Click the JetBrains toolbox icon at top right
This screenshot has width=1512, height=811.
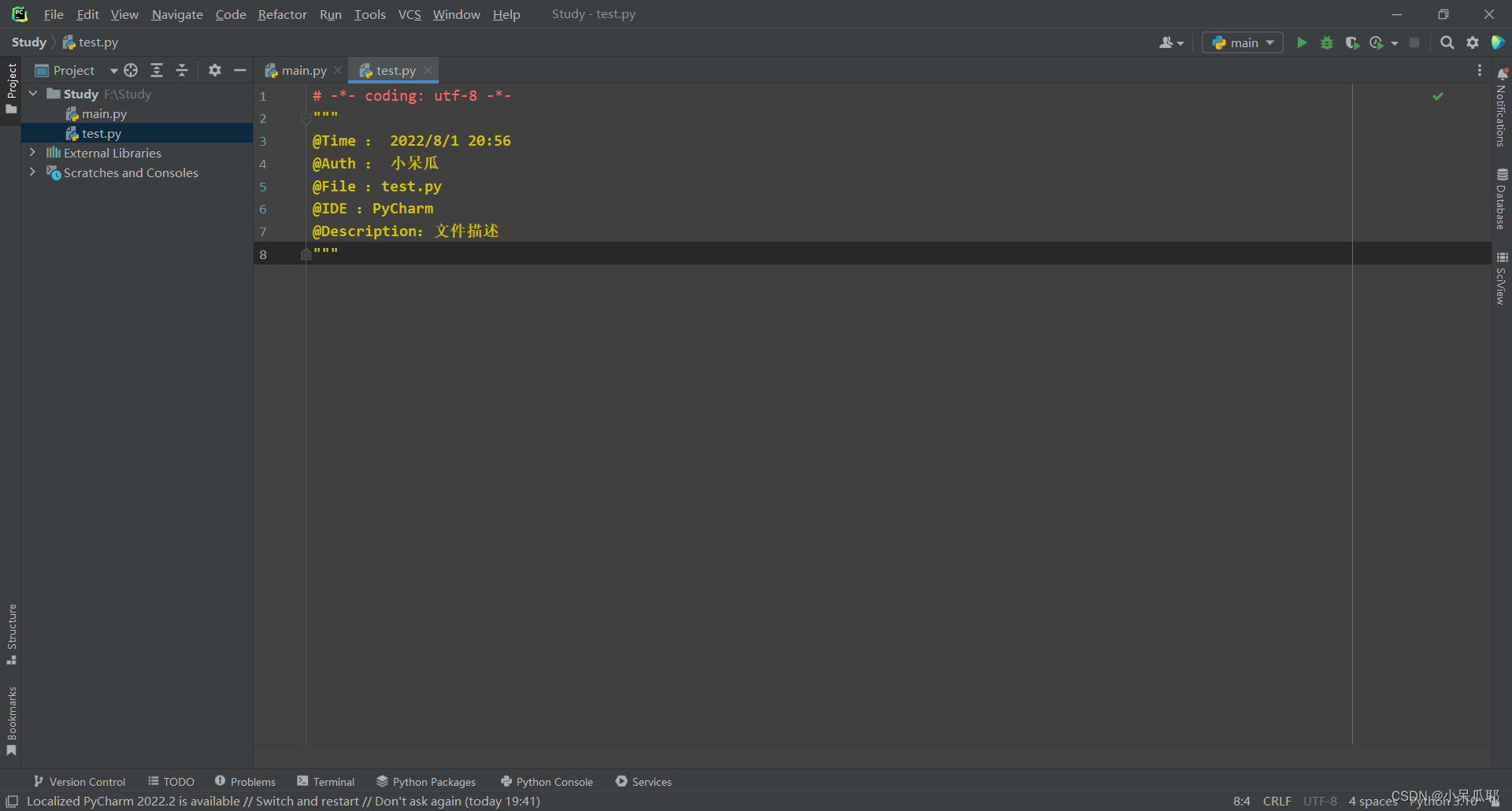pos(1498,43)
